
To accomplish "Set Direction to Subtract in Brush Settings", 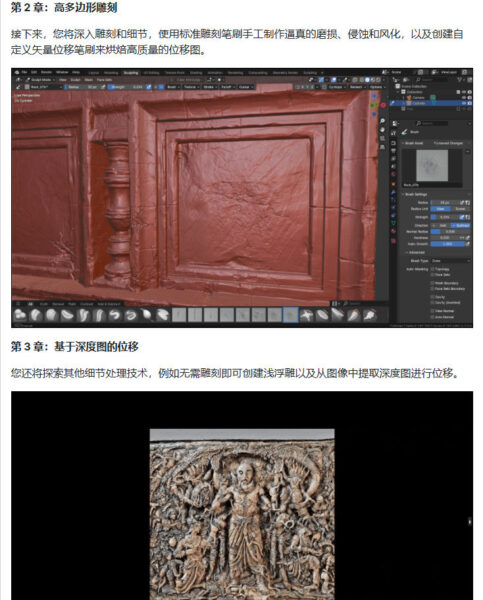I will tap(460, 225).
